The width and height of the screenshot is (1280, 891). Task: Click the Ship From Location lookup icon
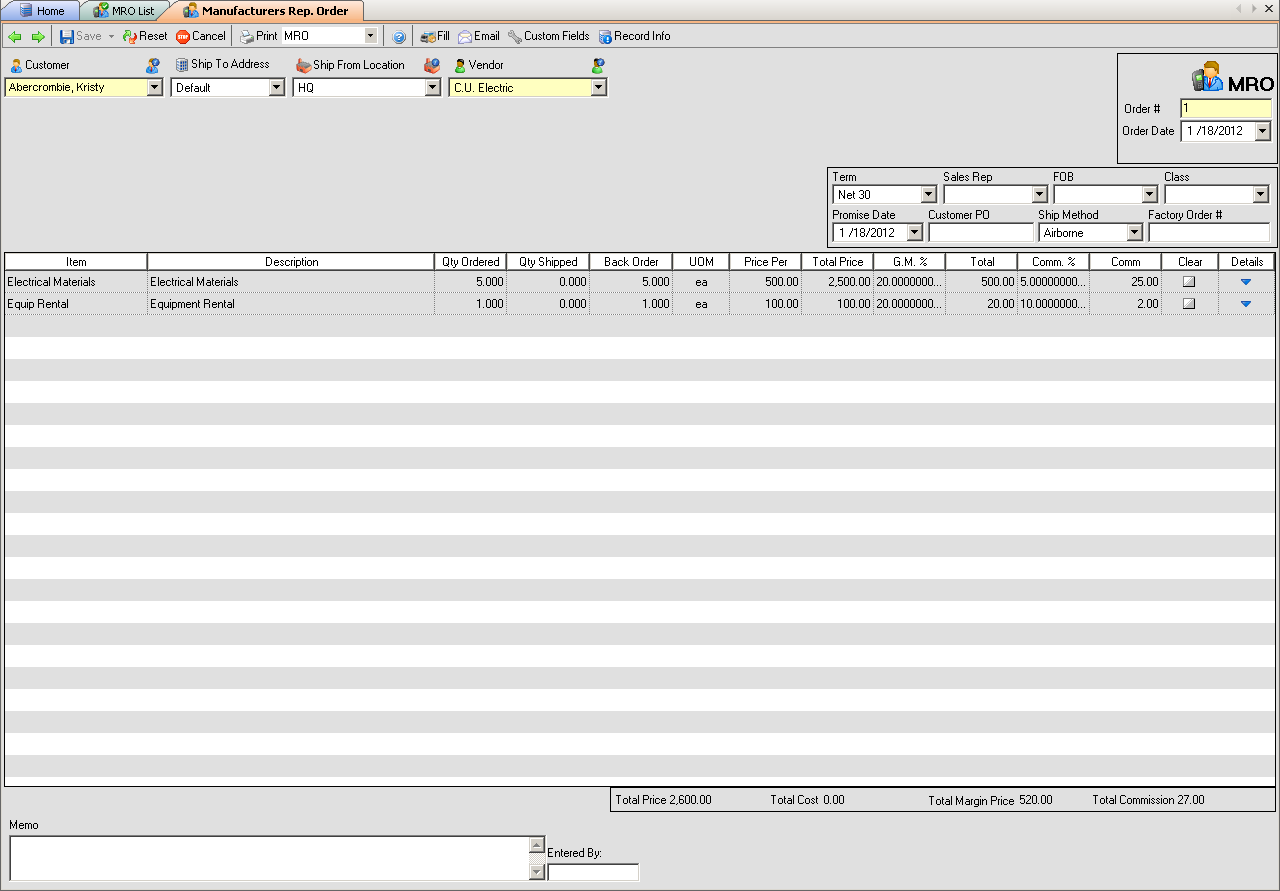(x=432, y=66)
